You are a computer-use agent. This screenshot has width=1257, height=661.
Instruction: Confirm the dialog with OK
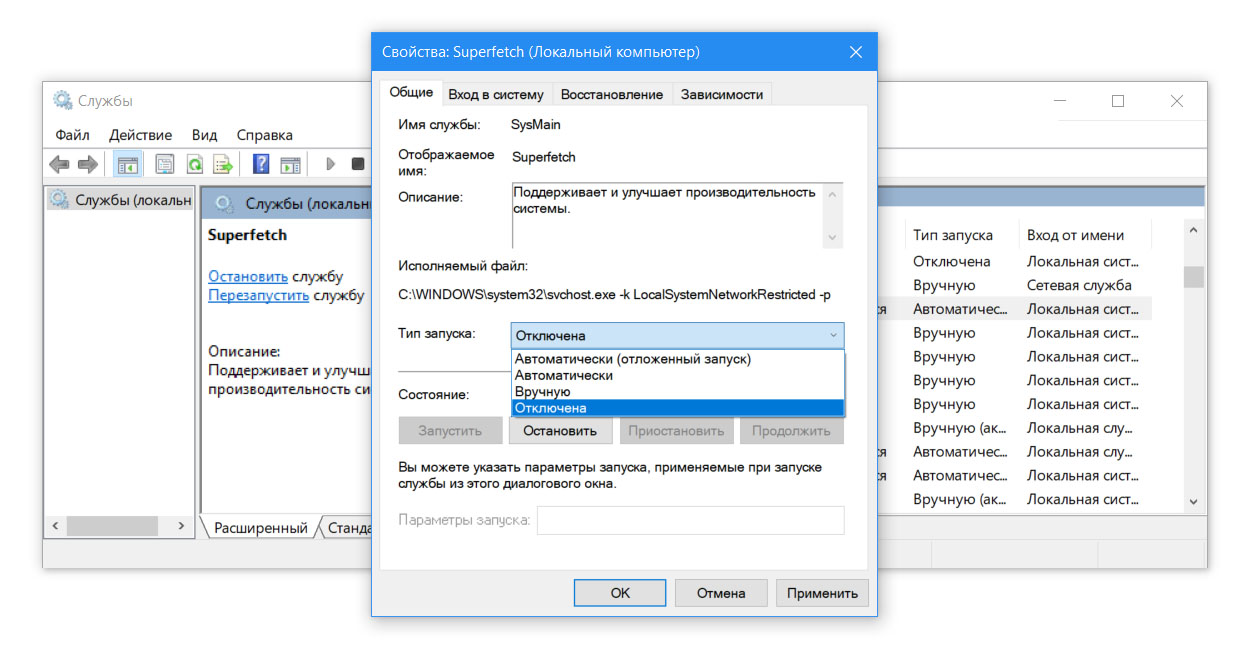coord(620,592)
